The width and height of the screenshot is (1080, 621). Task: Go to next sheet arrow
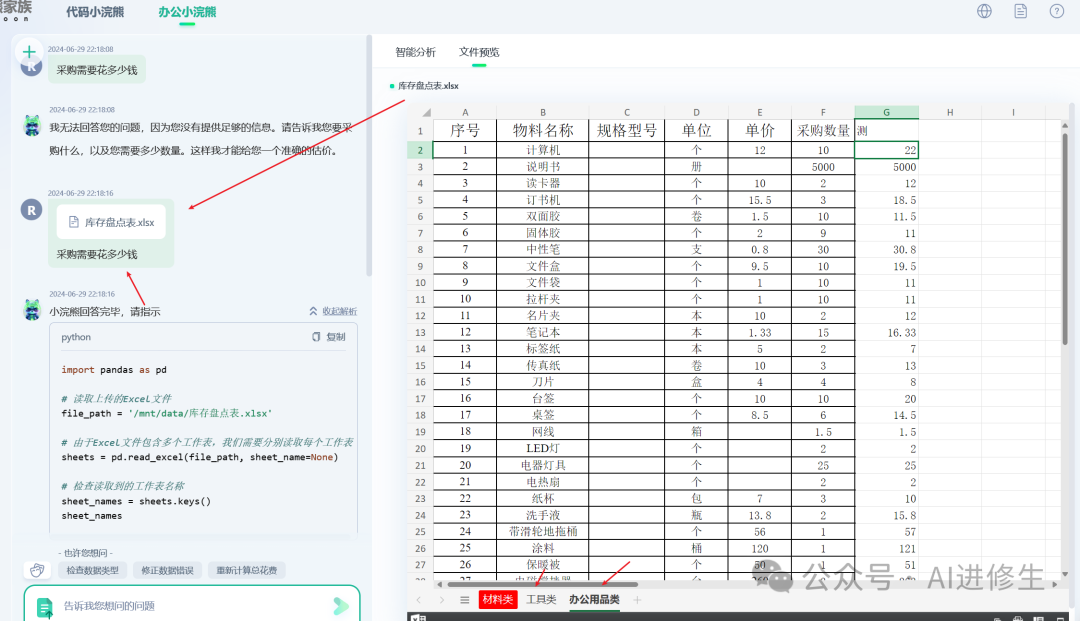442,600
